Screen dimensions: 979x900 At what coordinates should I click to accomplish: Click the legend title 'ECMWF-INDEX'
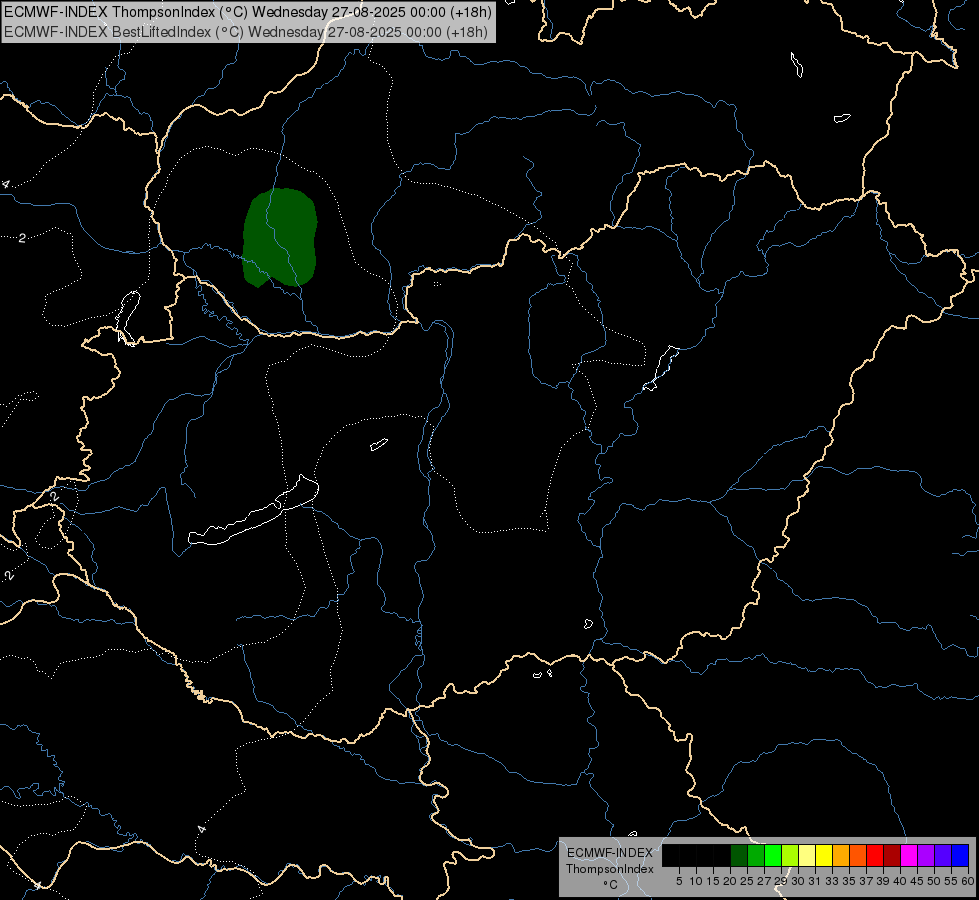(610, 853)
